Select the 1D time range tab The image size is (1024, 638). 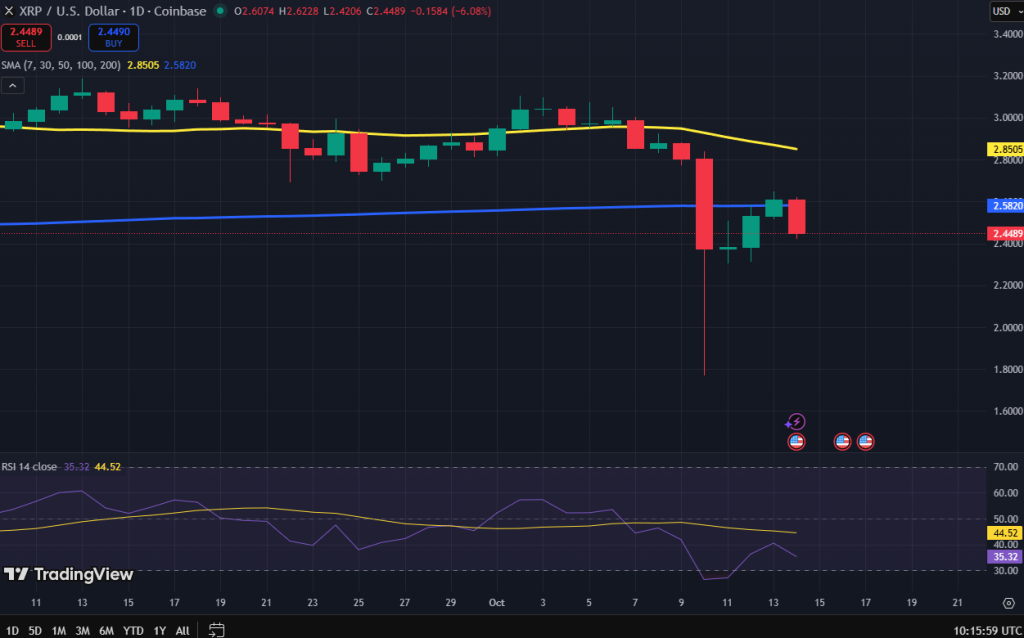[x=12, y=631]
